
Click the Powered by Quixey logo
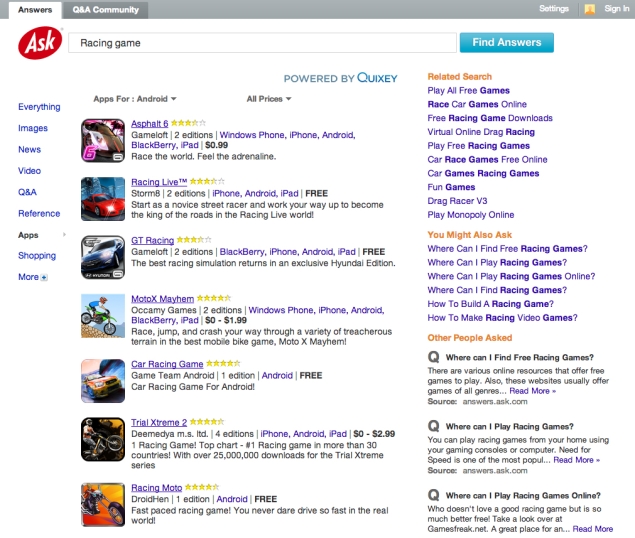(340, 77)
